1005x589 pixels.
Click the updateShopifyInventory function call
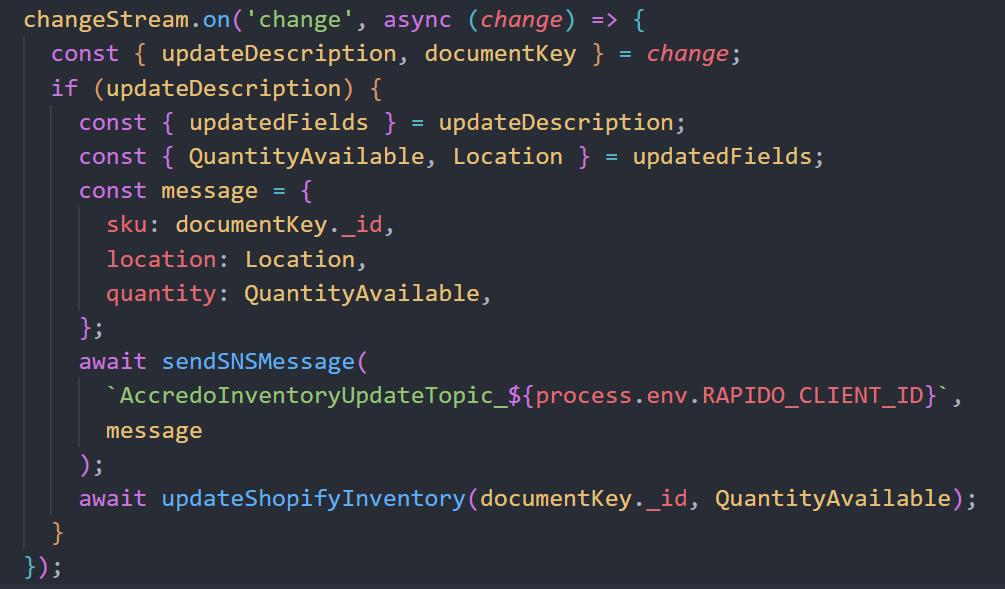point(312,498)
